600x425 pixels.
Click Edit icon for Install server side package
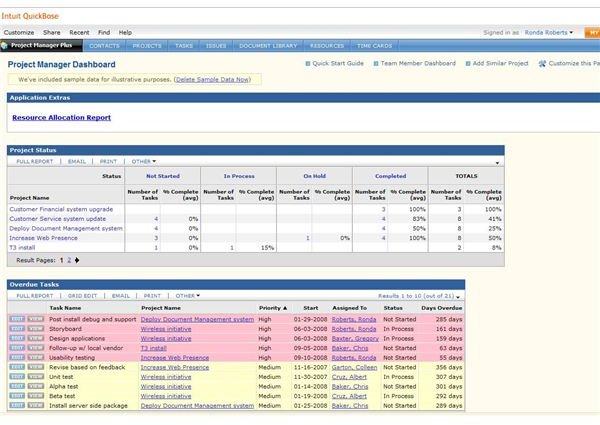(x=17, y=405)
